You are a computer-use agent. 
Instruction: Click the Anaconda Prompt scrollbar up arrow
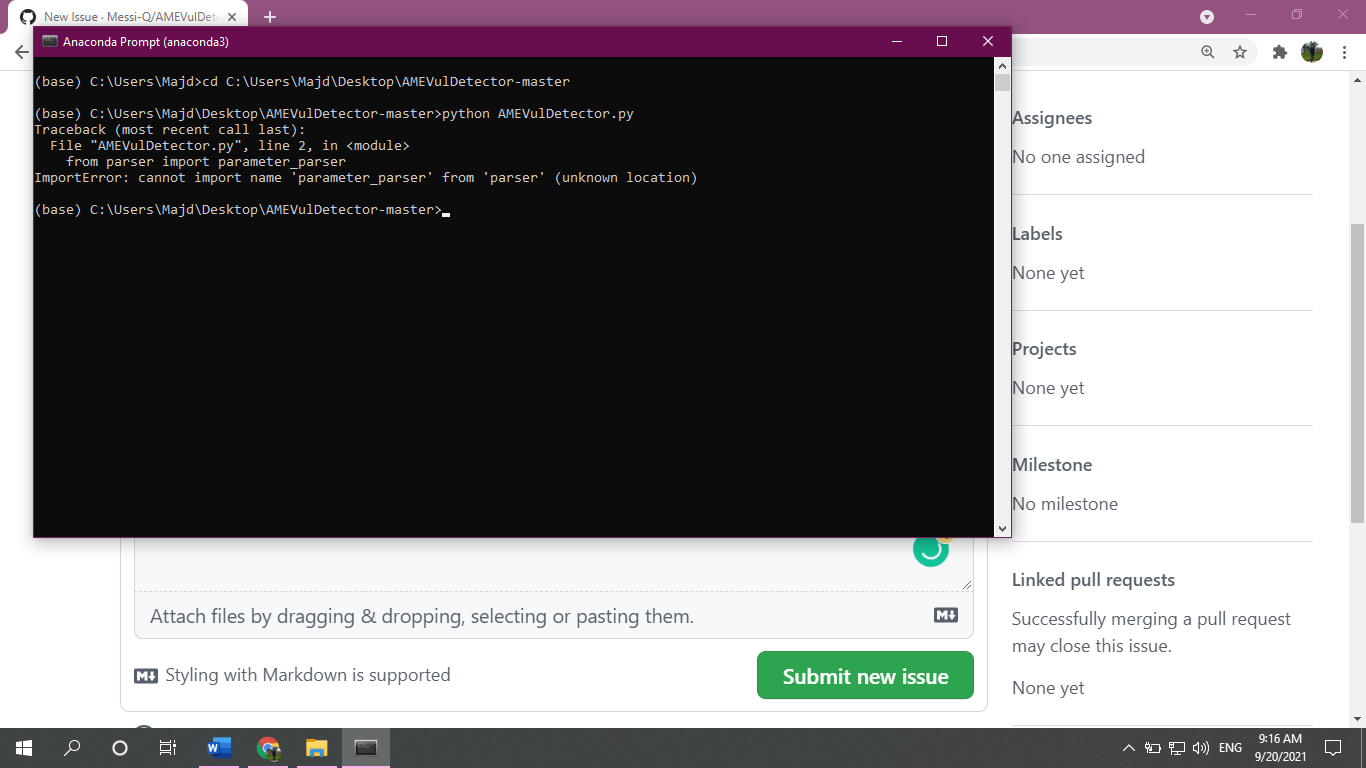pyautogui.click(x=1003, y=65)
